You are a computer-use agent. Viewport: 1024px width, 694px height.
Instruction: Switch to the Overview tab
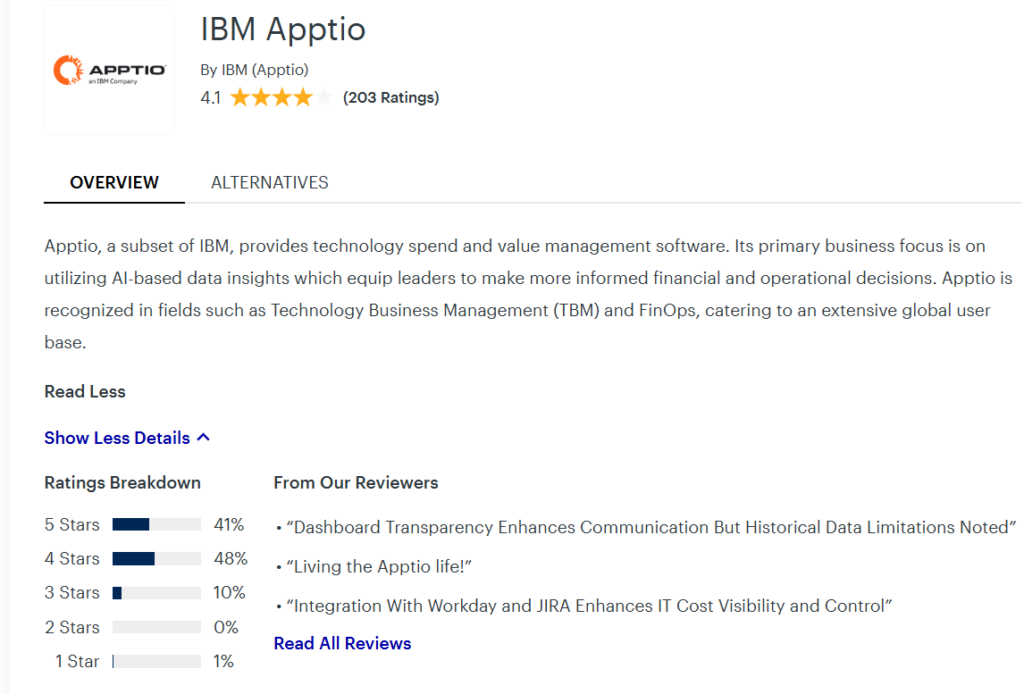[x=114, y=183]
